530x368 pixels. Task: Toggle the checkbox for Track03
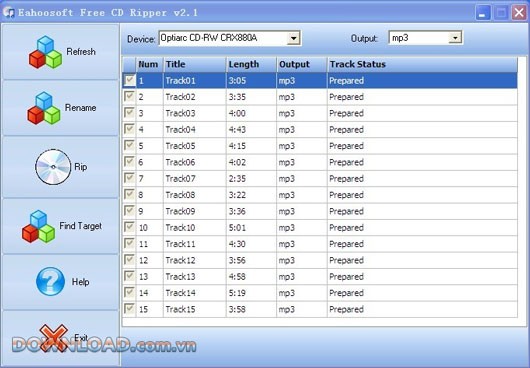click(129, 113)
